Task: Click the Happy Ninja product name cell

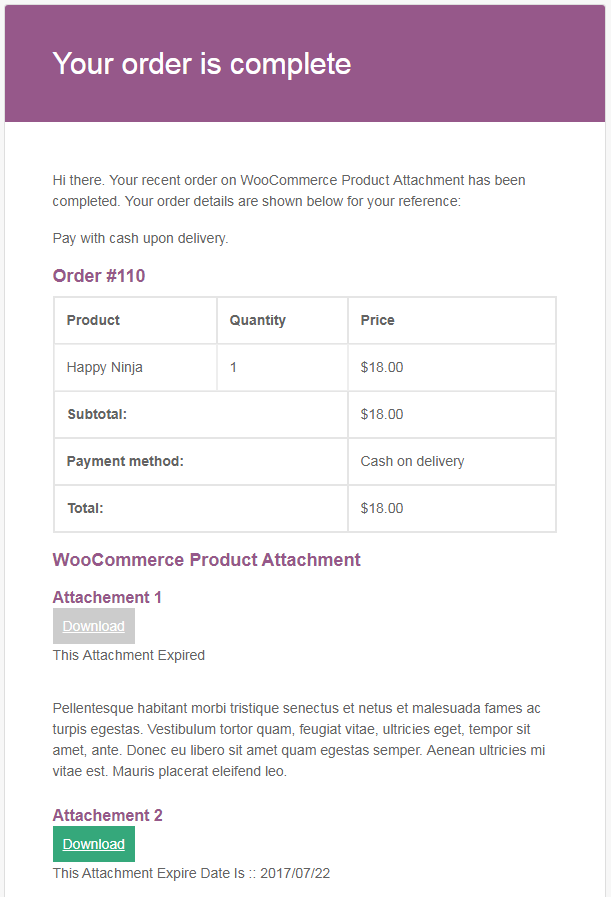Action: click(x=136, y=367)
